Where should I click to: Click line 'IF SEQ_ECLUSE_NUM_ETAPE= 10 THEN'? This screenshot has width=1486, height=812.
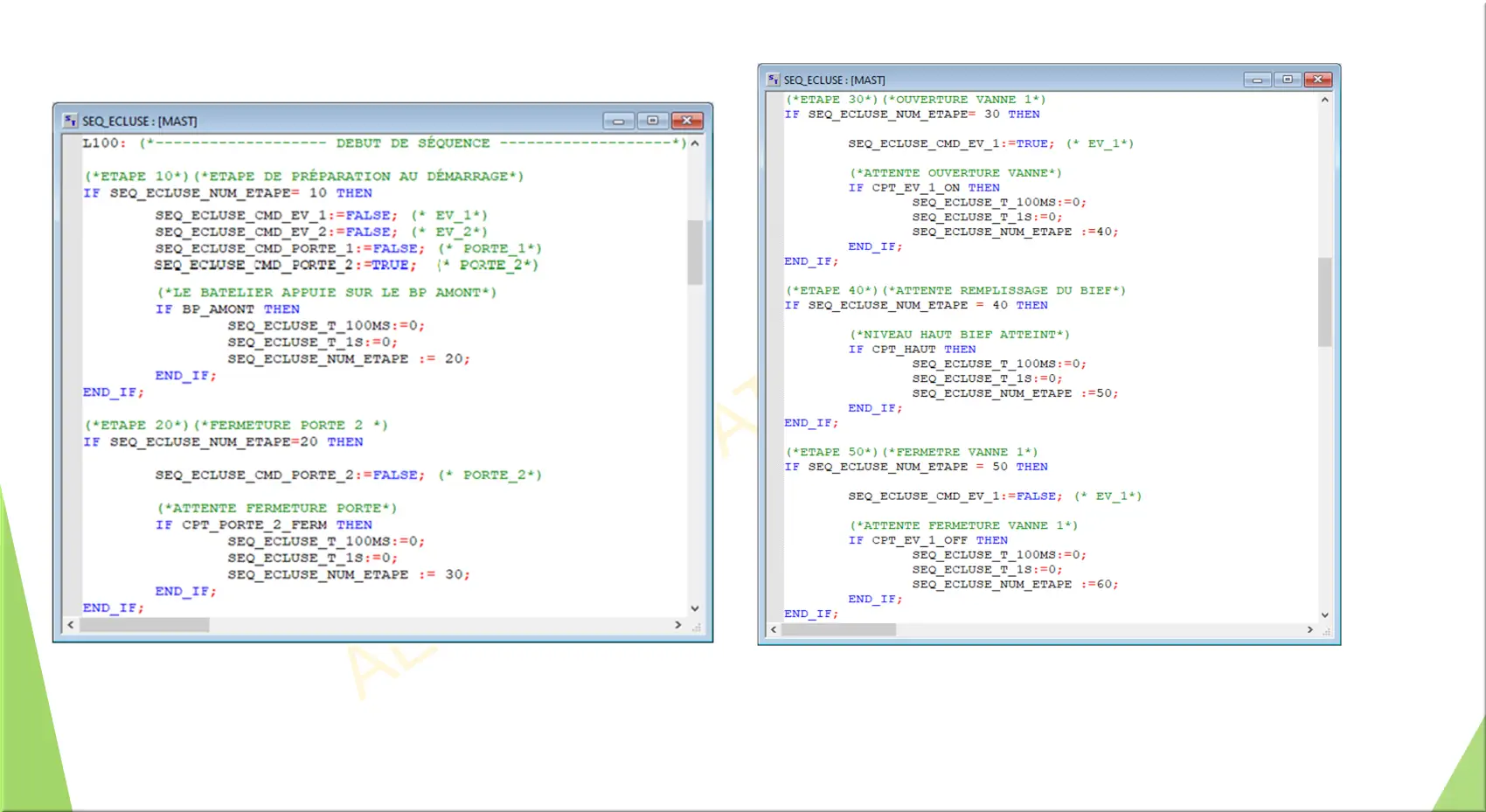228,193
